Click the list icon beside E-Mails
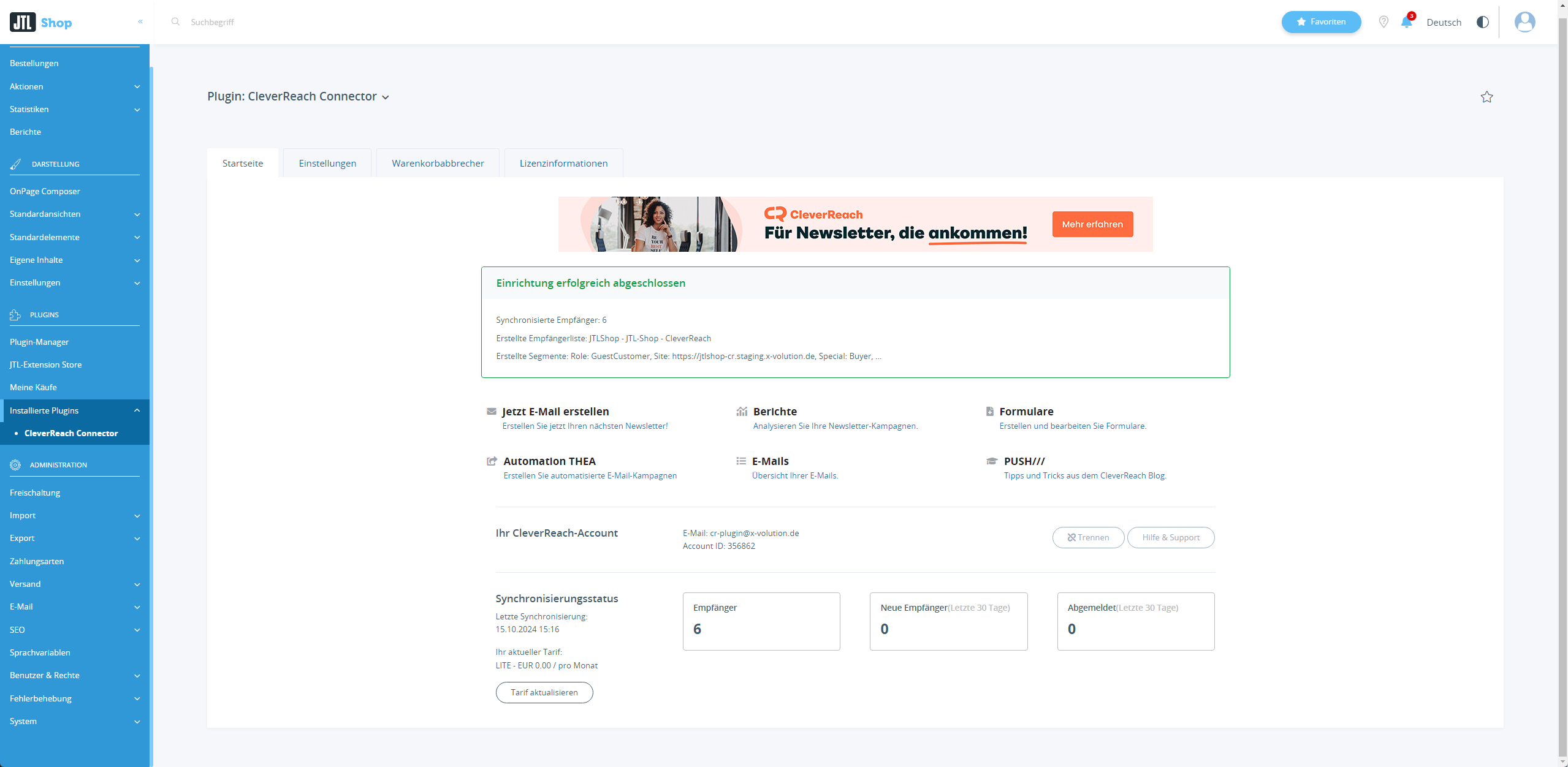 741,461
